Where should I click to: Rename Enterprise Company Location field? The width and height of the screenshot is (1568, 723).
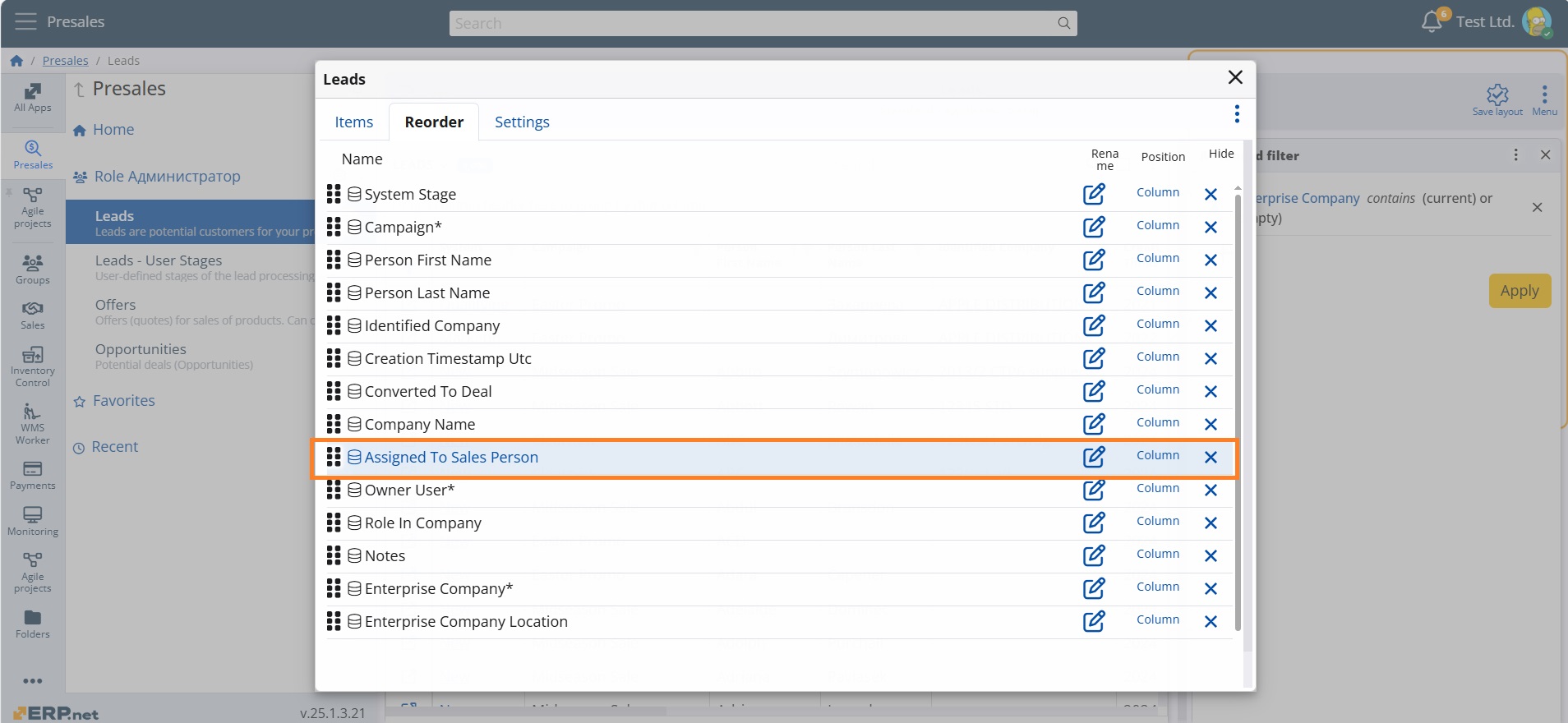1094,621
